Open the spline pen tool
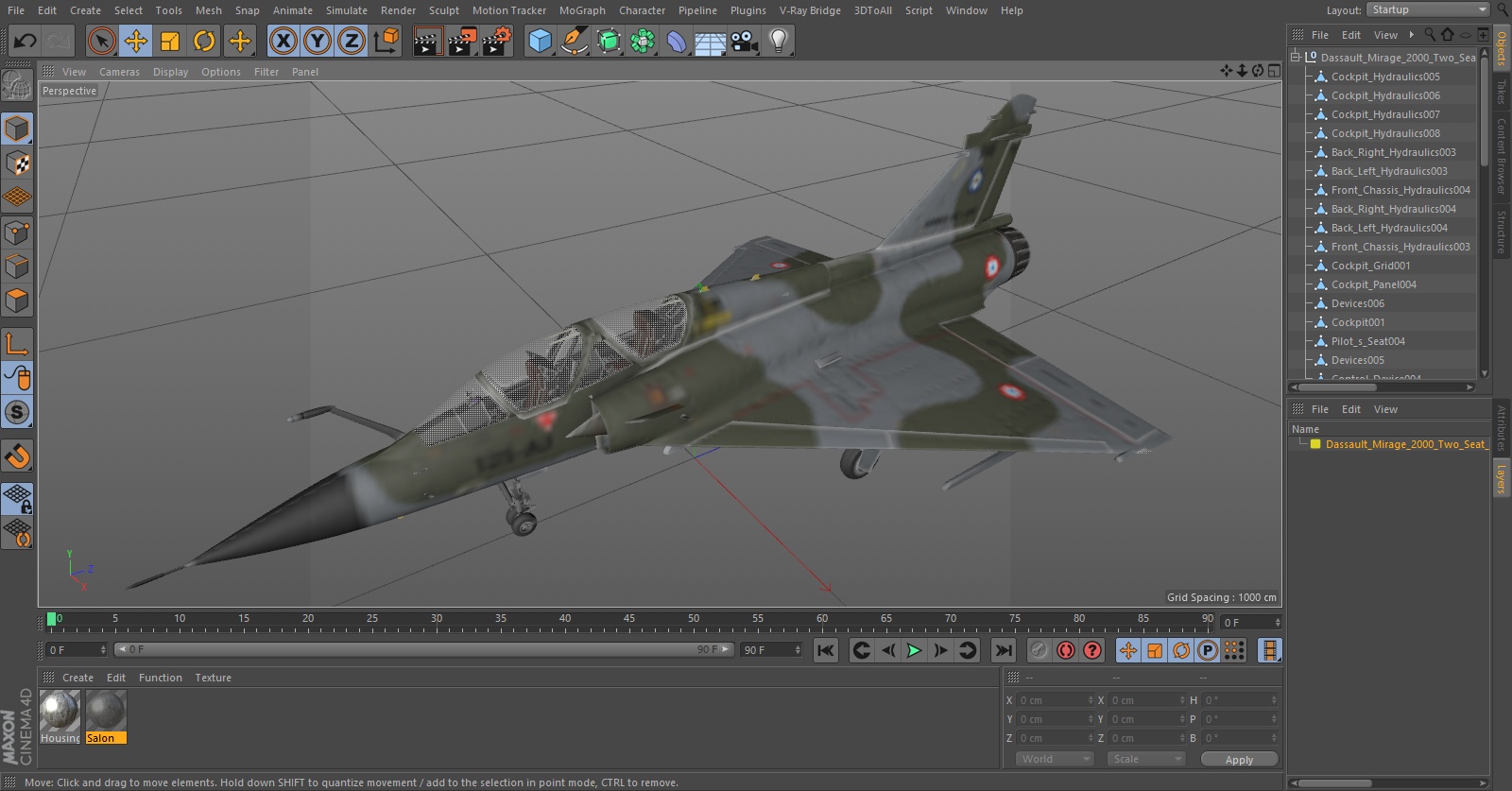Viewport: 1512px width, 791px height. 574,41
